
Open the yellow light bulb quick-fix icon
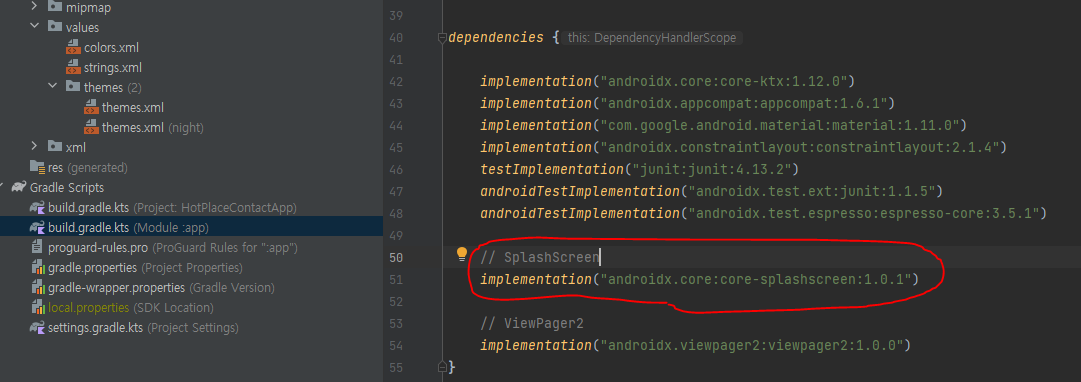click(462, 254)
